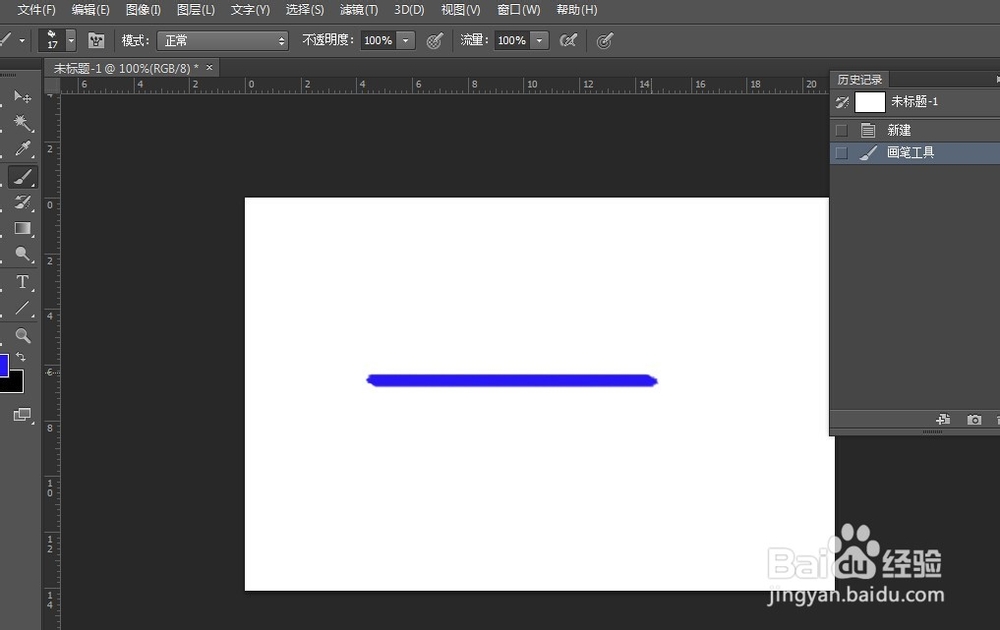Create new document from current state

pos(943,420)
